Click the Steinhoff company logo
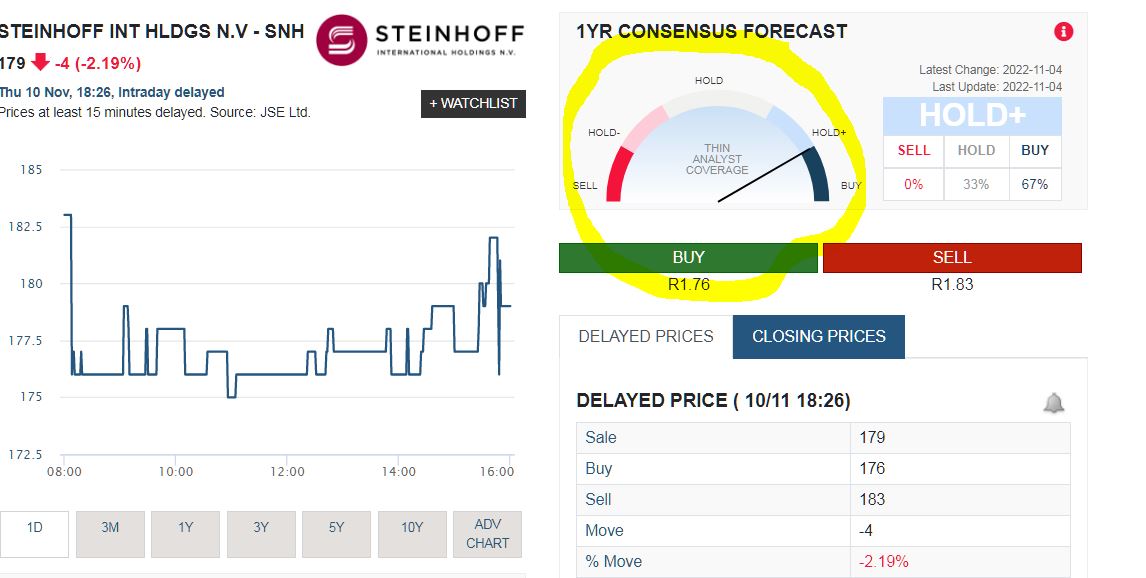This screenshot has height=578, width=1146. [420, 39]
